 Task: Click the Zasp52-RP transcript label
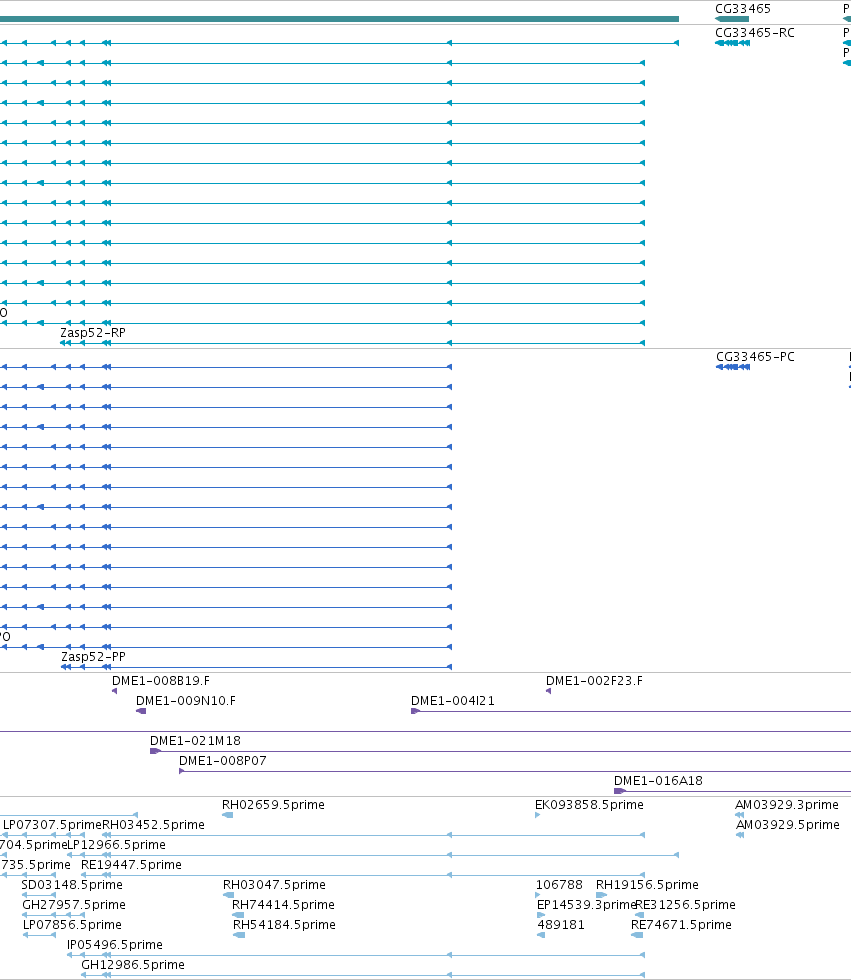(x=93, y=332)
